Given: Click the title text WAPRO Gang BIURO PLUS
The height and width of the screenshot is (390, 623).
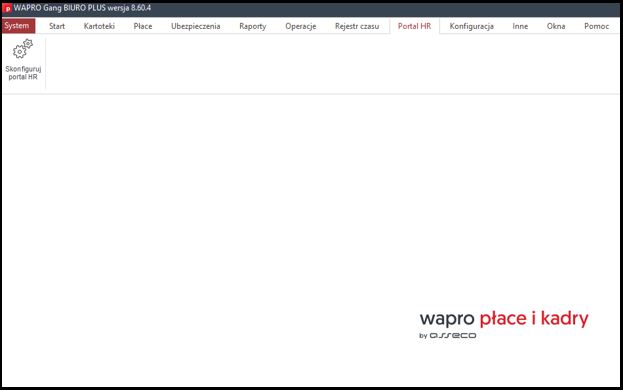Looking at the screenshot, I should click(60, 8).
